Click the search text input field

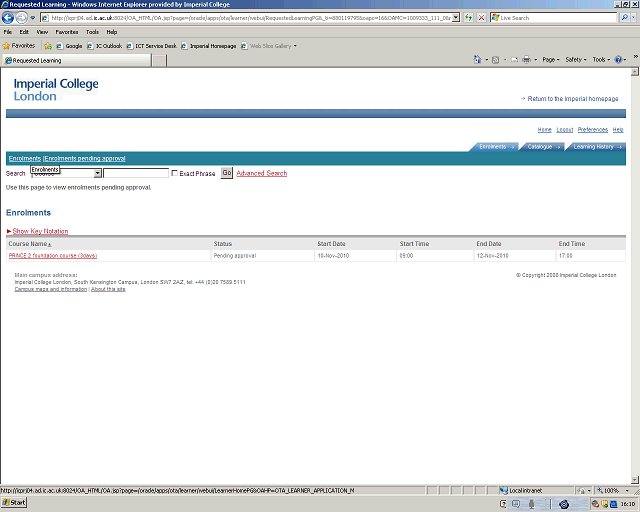(x=136, y=173)
